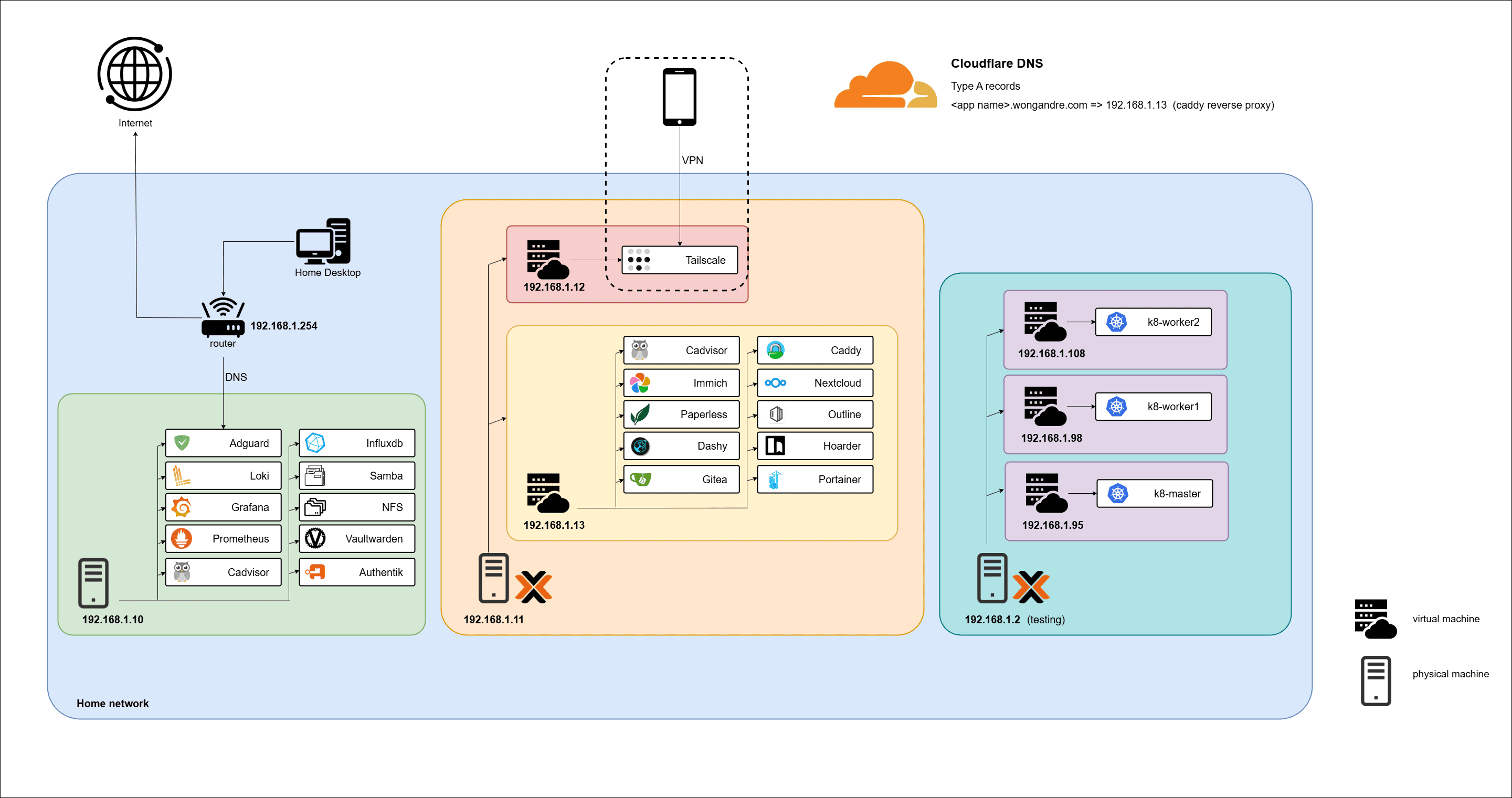Viewport: 1512px width, 798px height.
Task: Click the virtual machine legend icon
Action: click(x=1374, y=619)
